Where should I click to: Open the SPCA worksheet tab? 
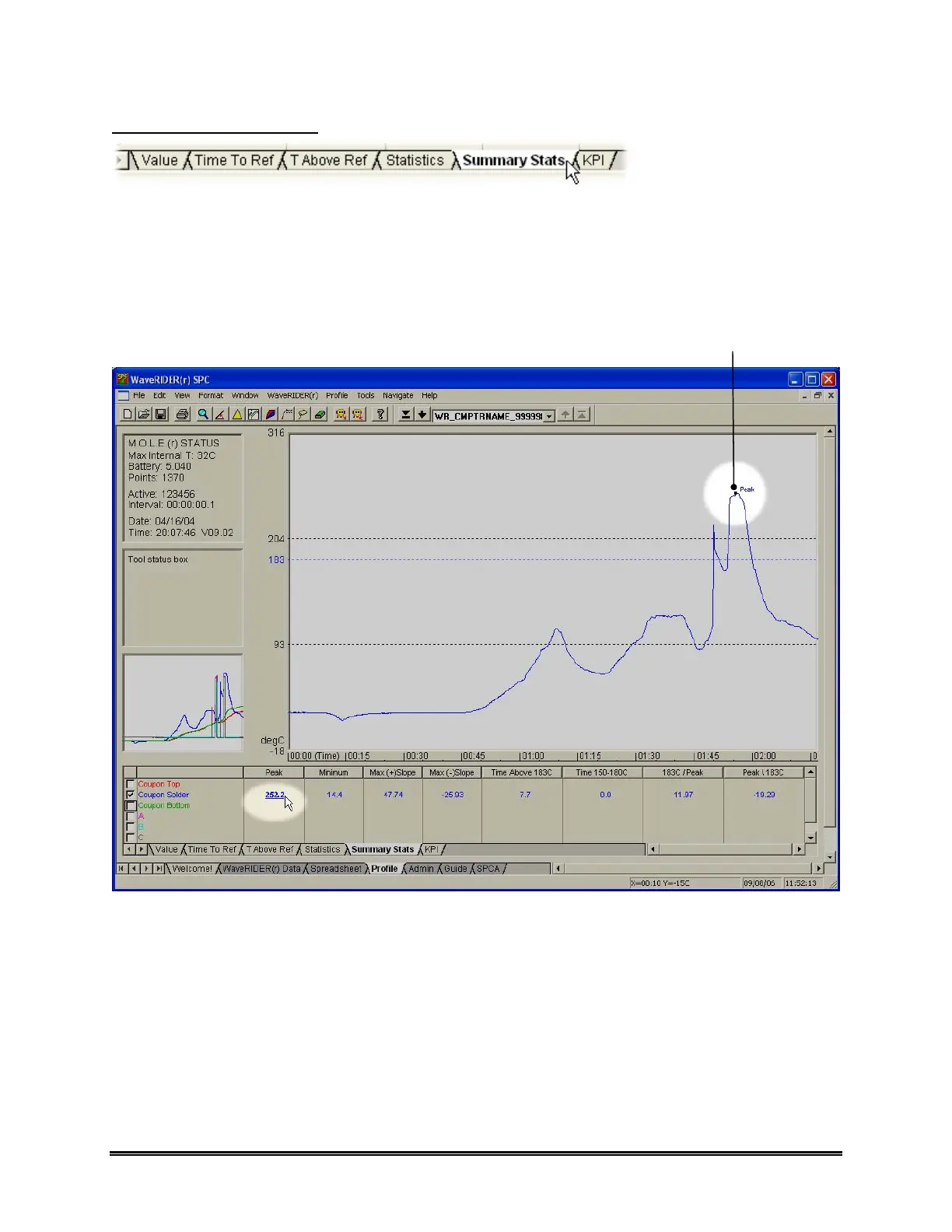click(x=488, y=869)
